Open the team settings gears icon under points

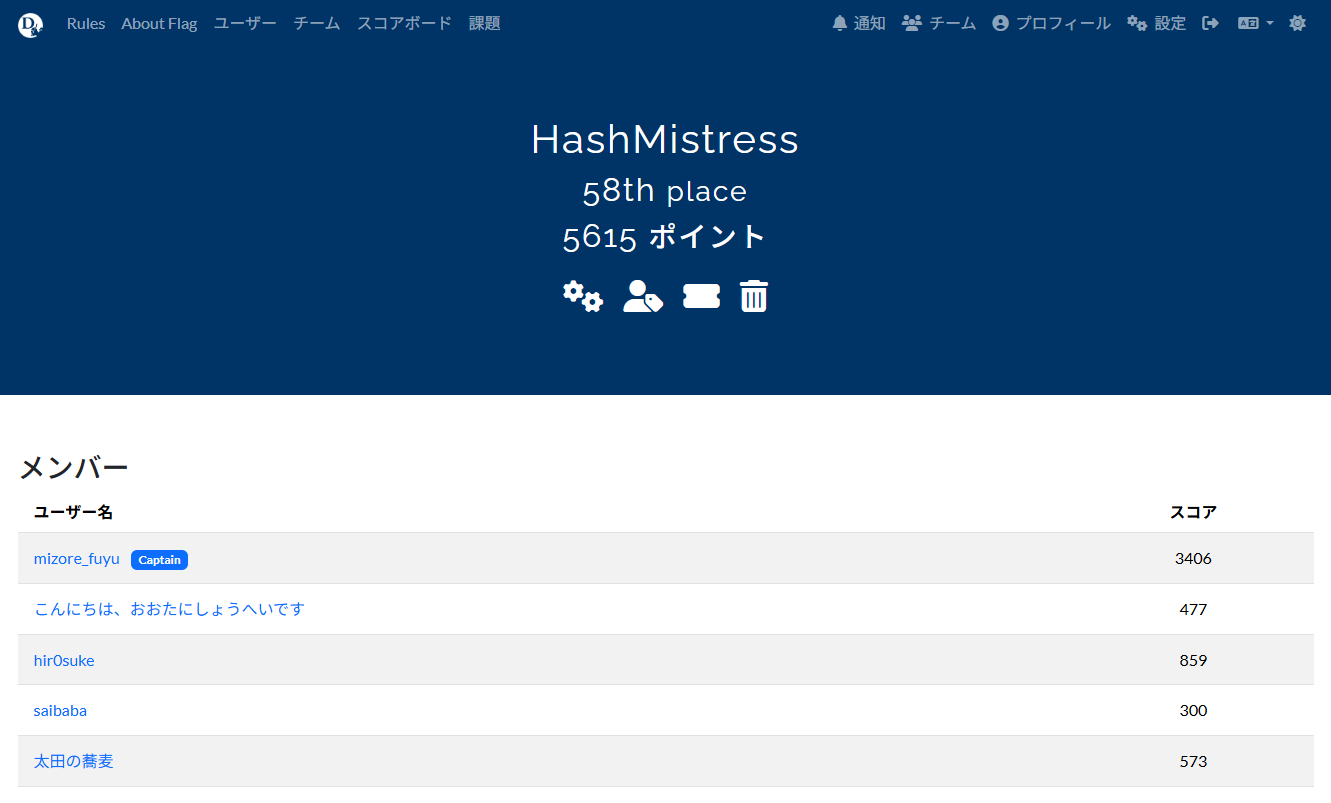(x=583, y=297)
